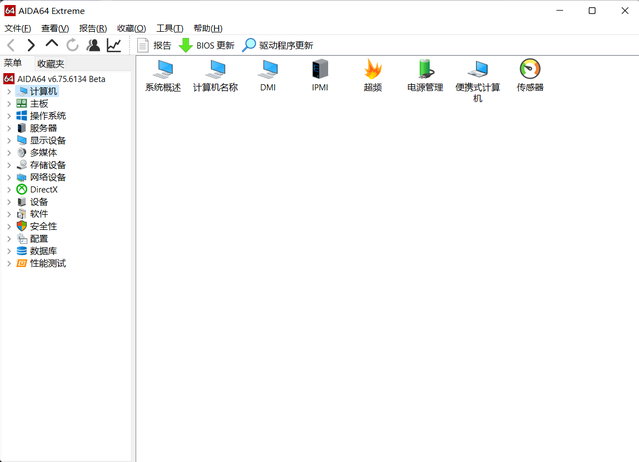Expand the 配置 tree node
639x462 pixels.
(9, 239)
